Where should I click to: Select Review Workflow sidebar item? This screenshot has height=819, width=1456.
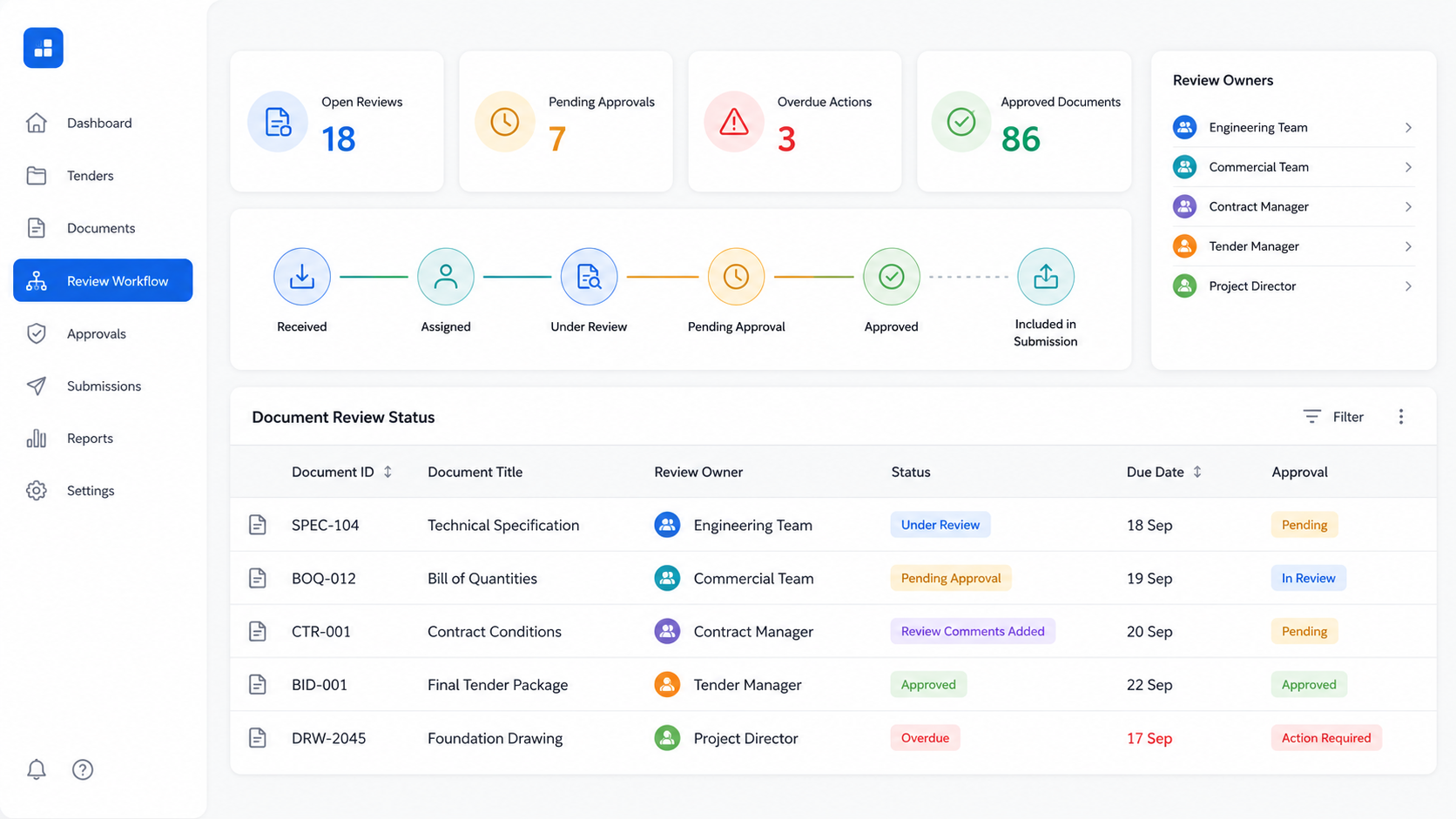point(103,280)
